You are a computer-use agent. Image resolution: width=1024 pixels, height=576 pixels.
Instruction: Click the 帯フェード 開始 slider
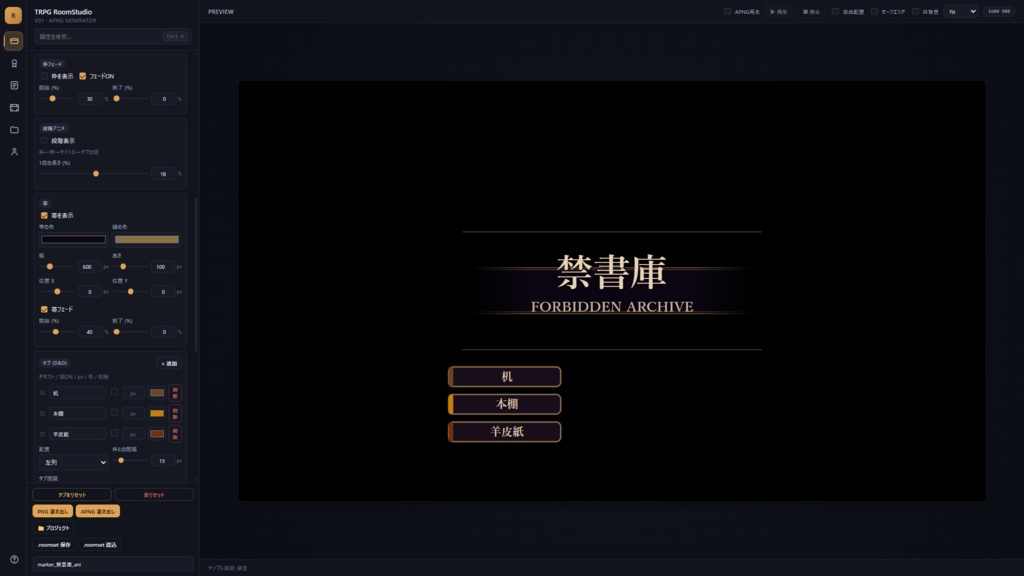pos(57,332)
